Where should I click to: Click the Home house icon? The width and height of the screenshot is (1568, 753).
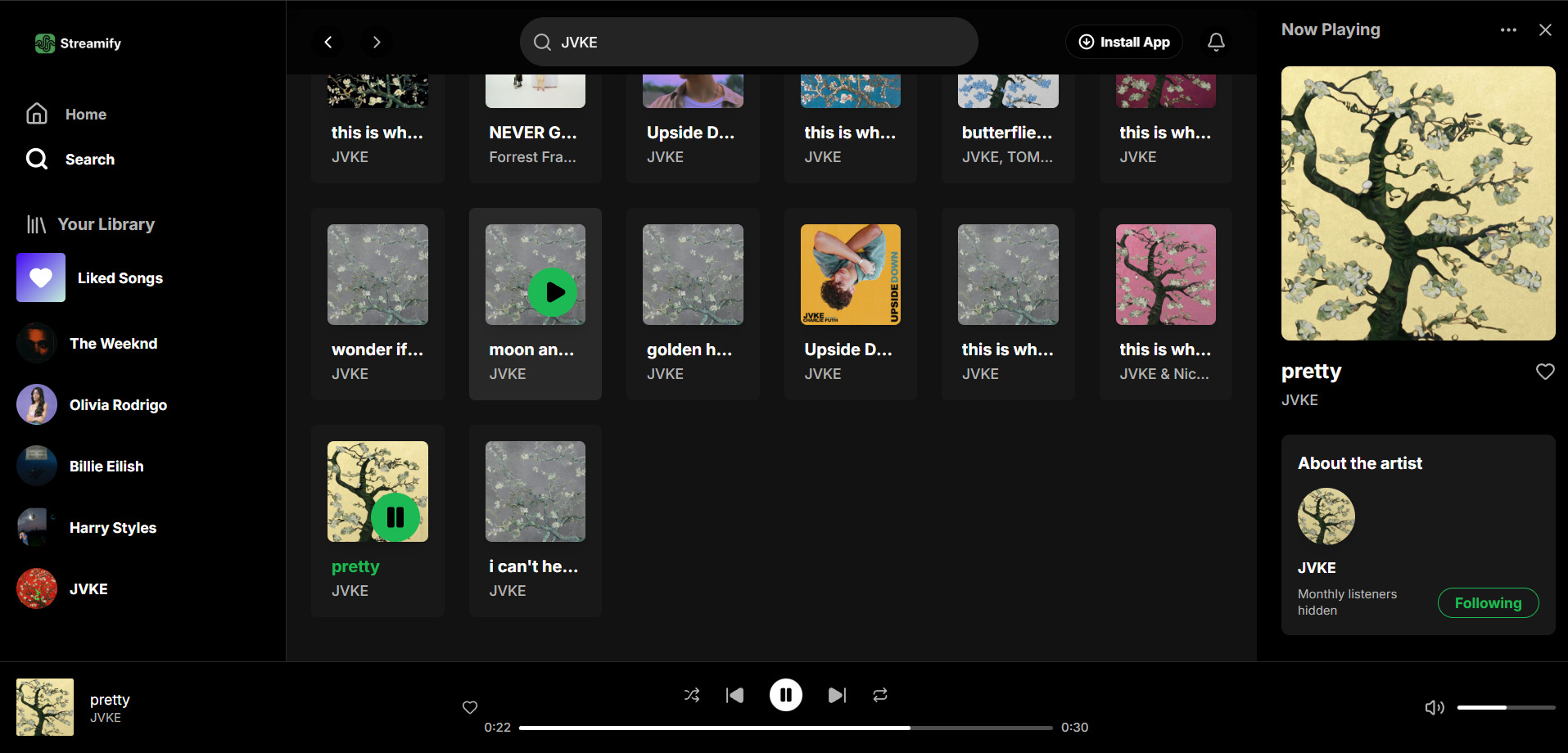37,114
